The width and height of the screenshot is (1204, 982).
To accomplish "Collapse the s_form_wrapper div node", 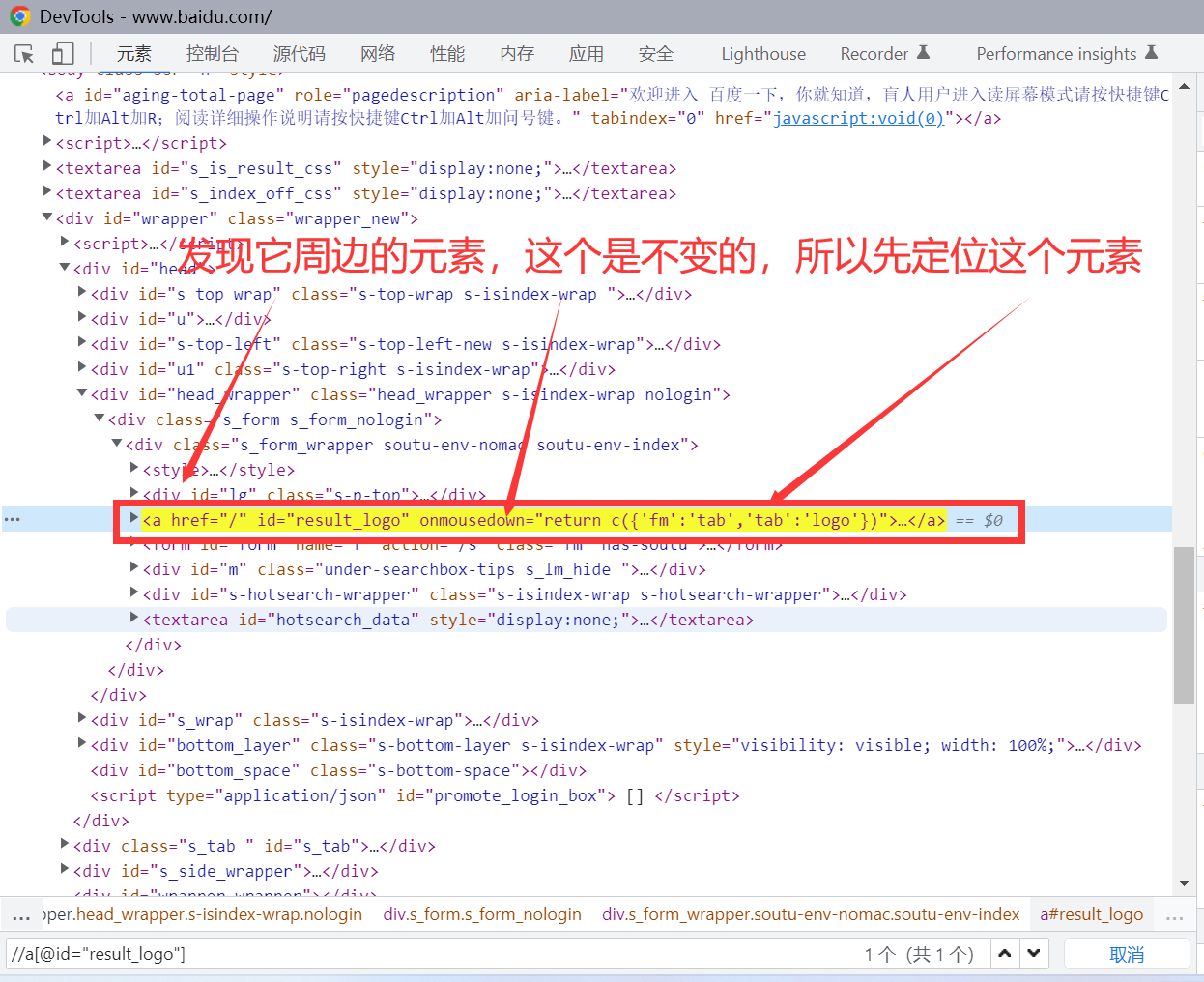I will (117, 444).
